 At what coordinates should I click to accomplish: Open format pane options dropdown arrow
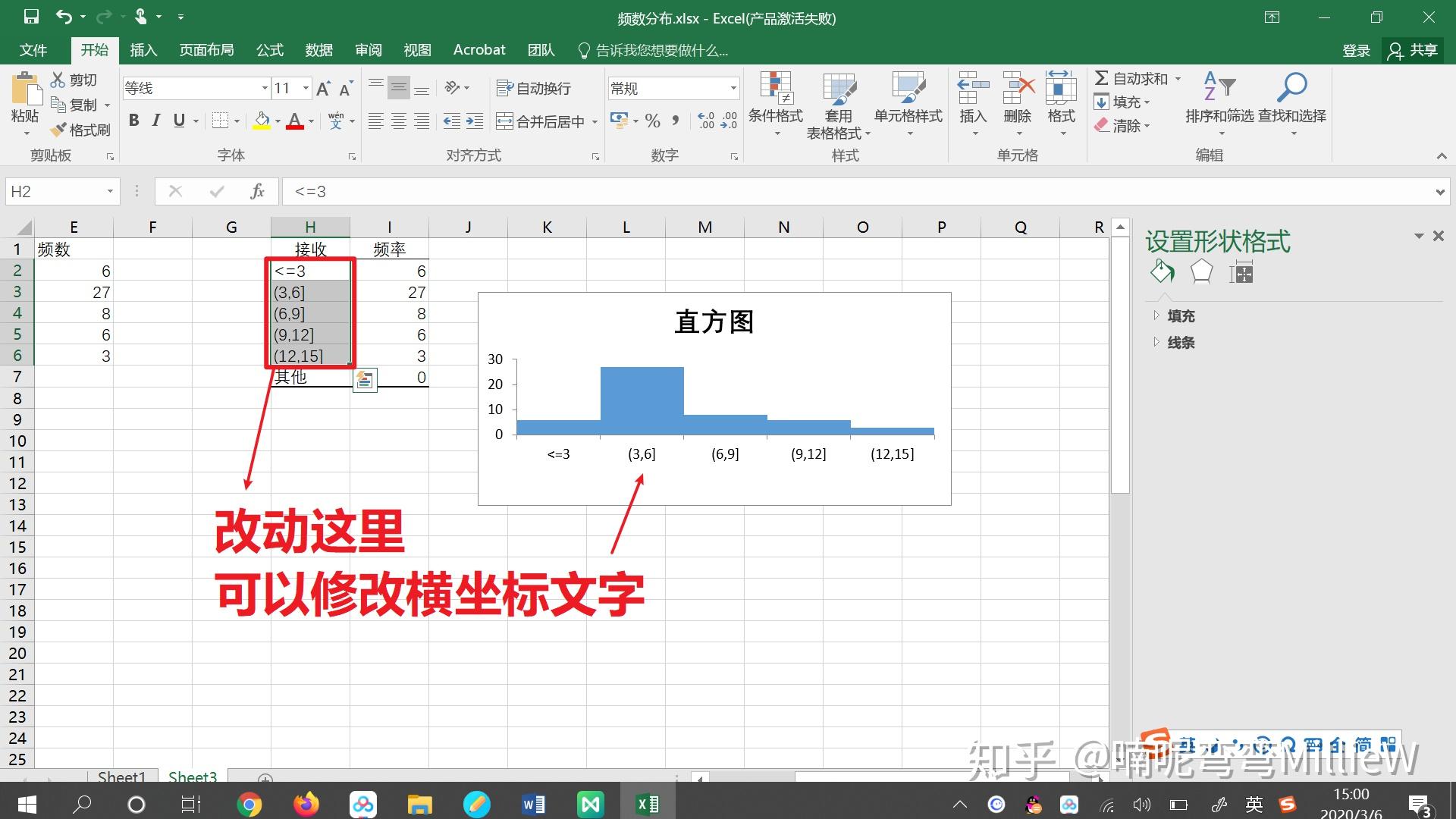coord(1418,236)
